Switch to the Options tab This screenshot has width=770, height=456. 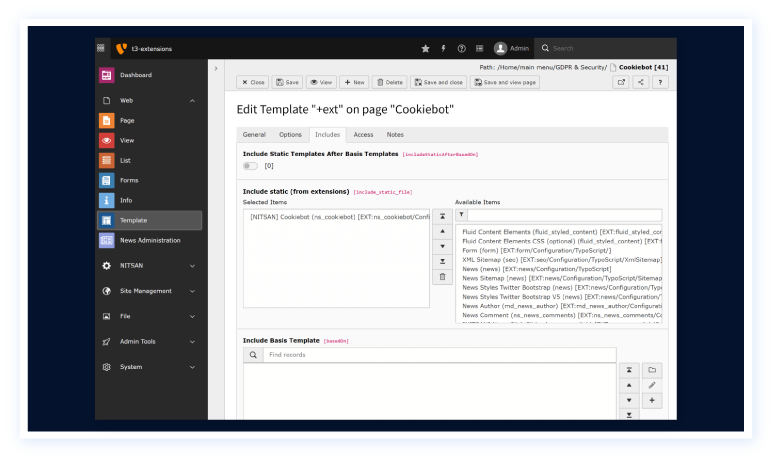click(x=290, y=134)
